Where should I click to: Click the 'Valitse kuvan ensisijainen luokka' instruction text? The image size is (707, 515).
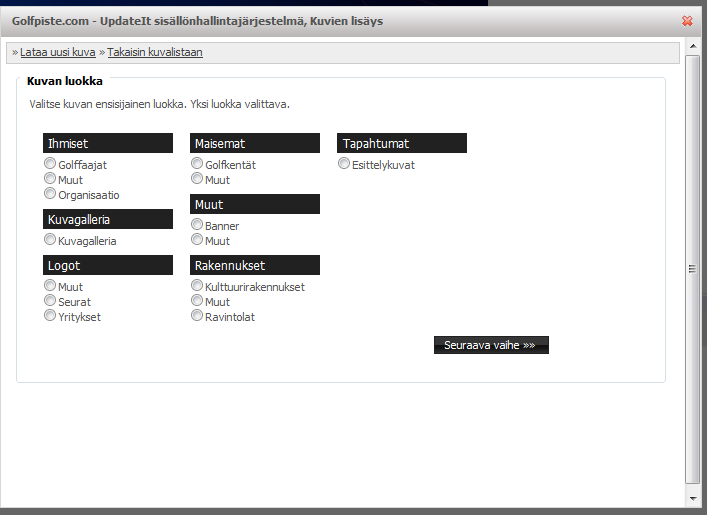[x=159, y=104]
